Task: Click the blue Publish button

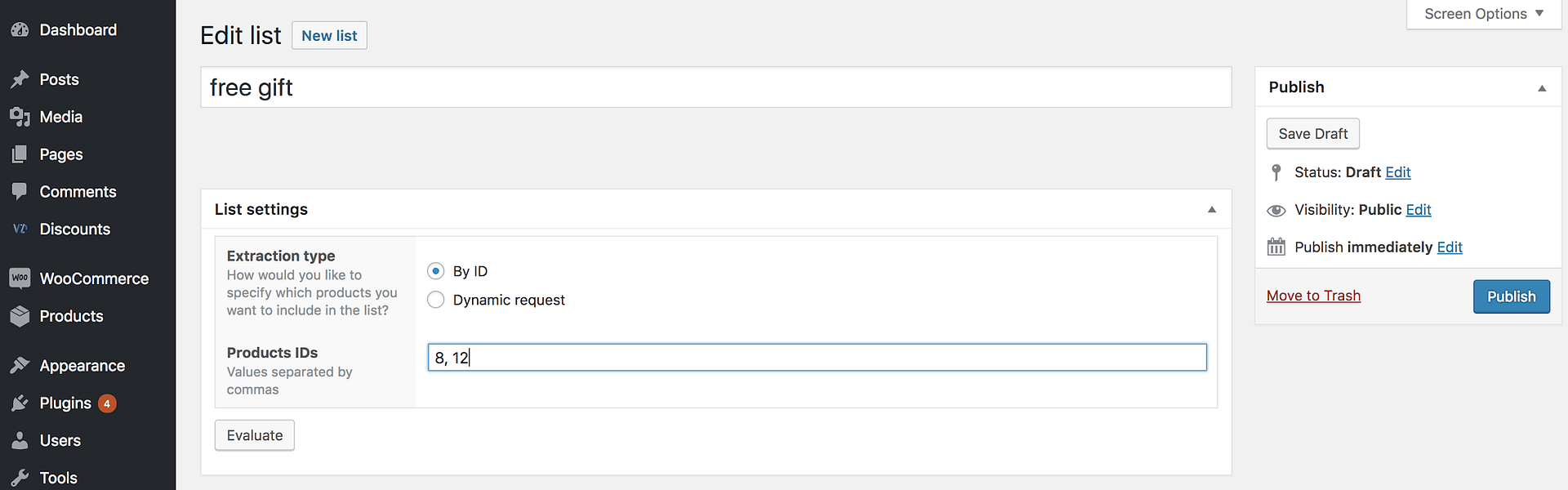Action: 1511,296
